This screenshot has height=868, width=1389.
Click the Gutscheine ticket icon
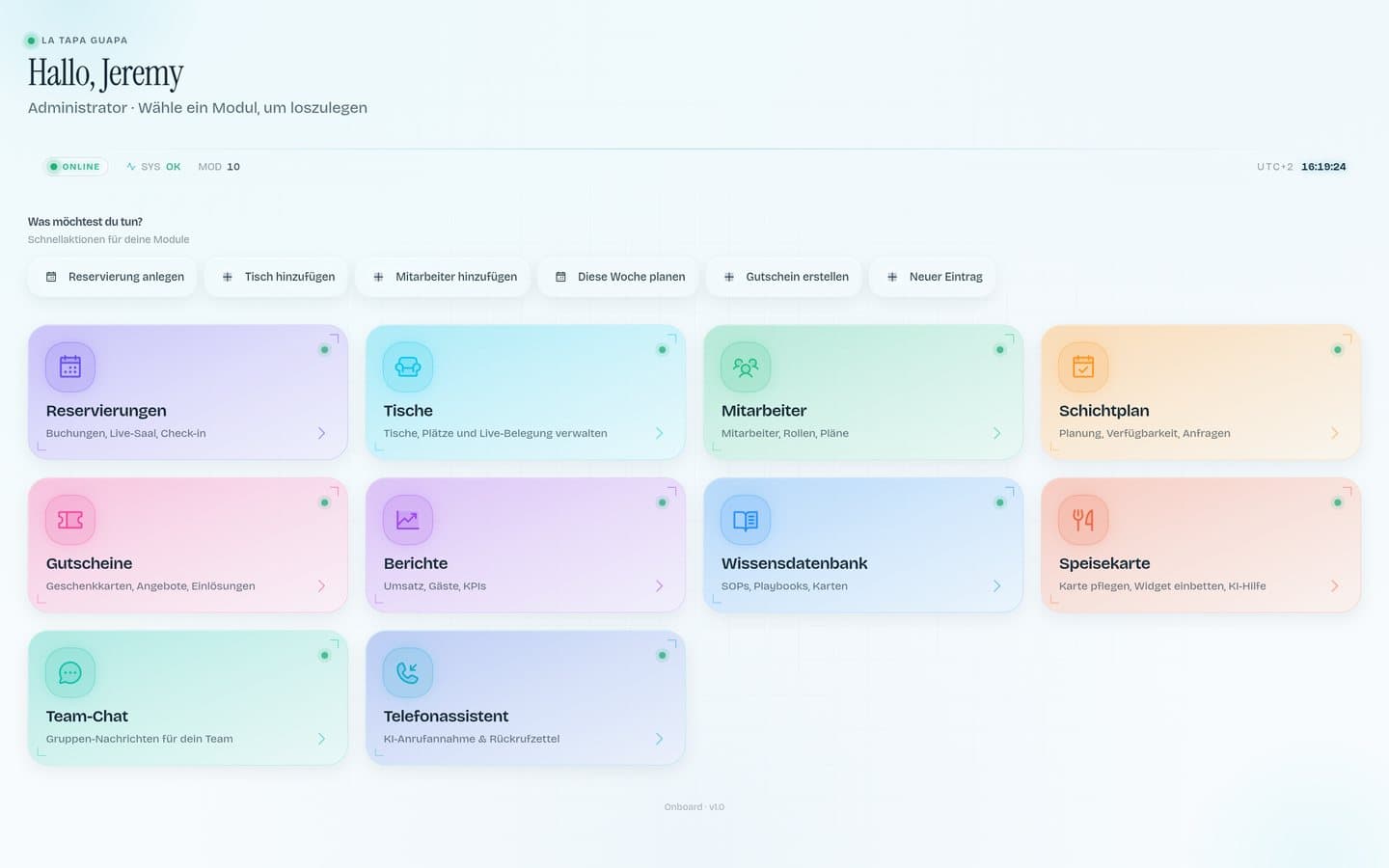tap(70, 520)
